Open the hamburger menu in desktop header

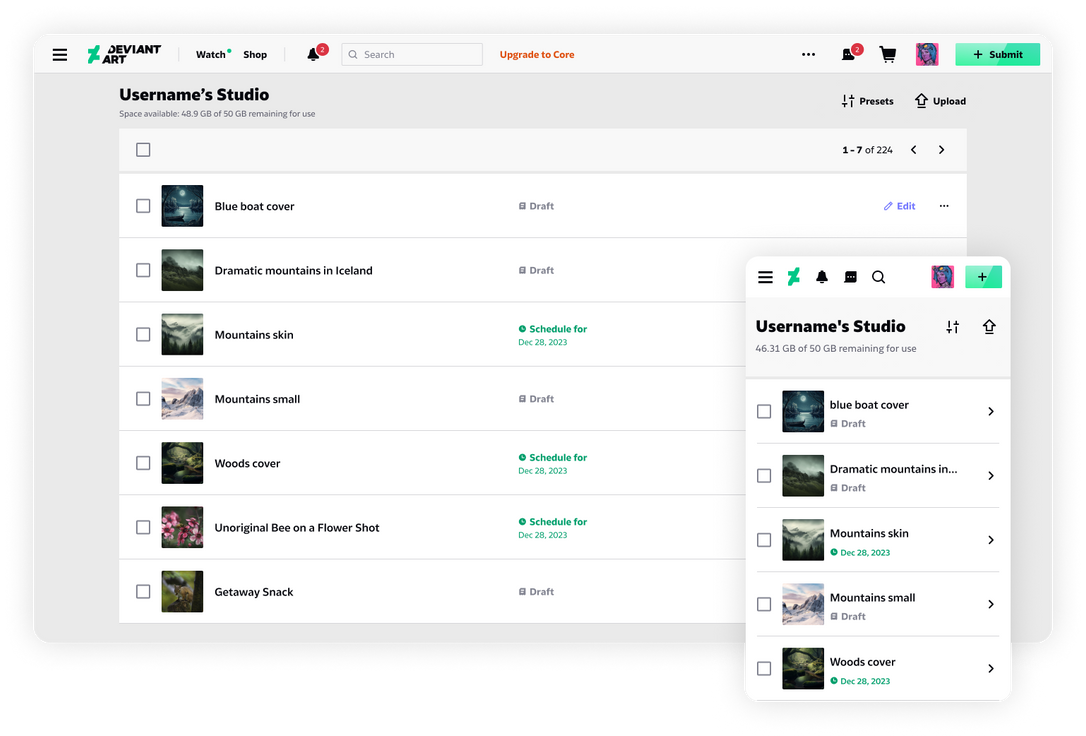point(60,55)
